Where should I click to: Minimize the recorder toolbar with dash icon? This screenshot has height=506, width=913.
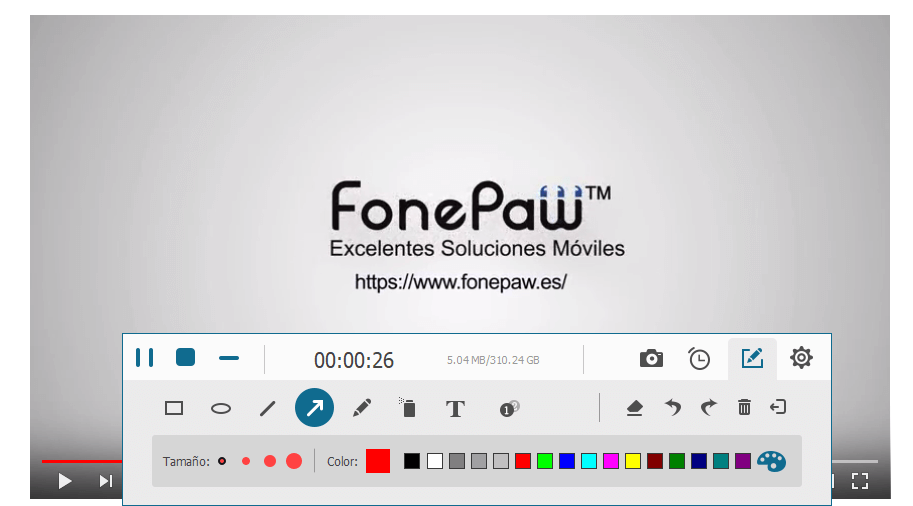click(229, 358)
